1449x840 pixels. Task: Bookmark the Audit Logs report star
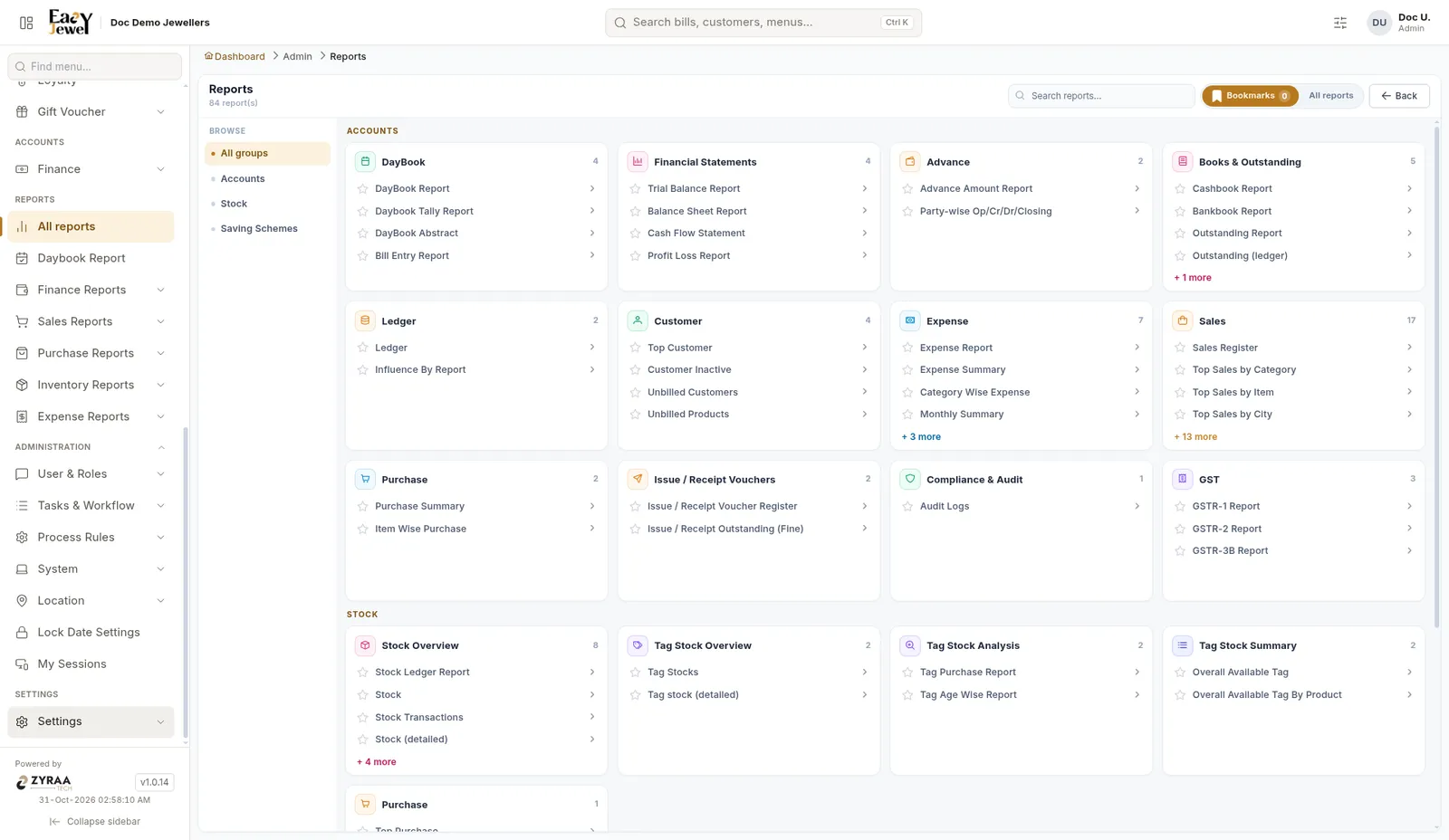(907, 506)
